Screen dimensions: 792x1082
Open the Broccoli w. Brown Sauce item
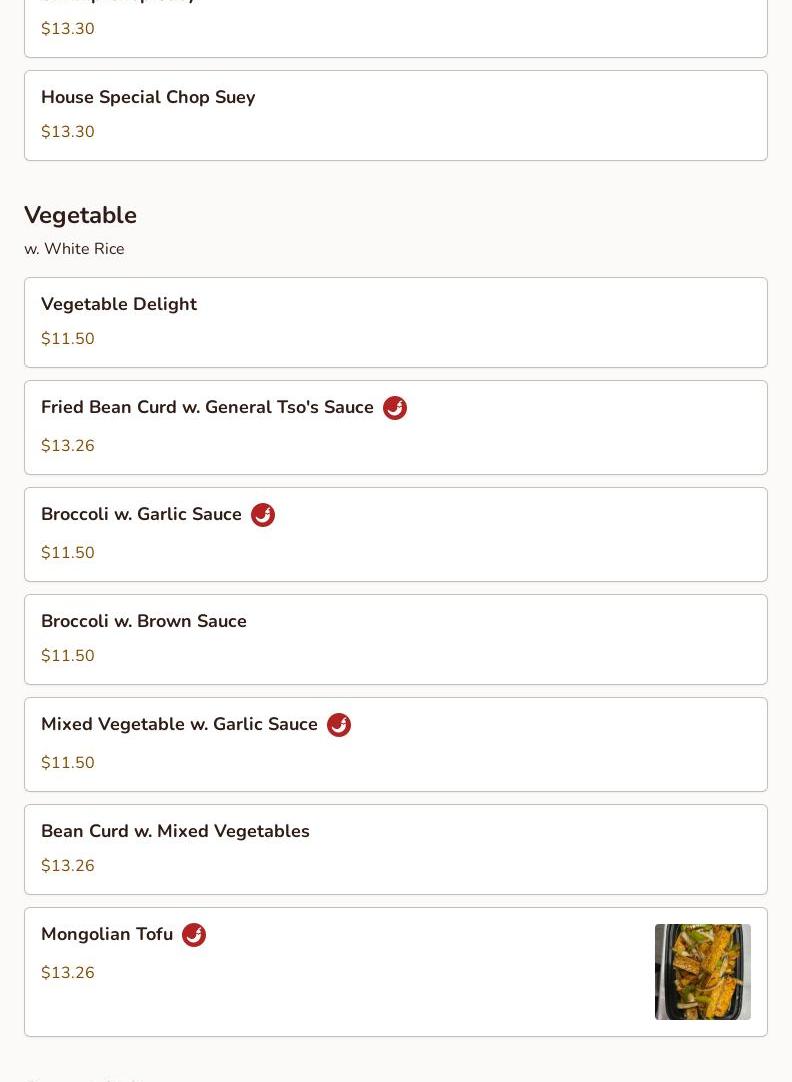(x=144, y=622)
